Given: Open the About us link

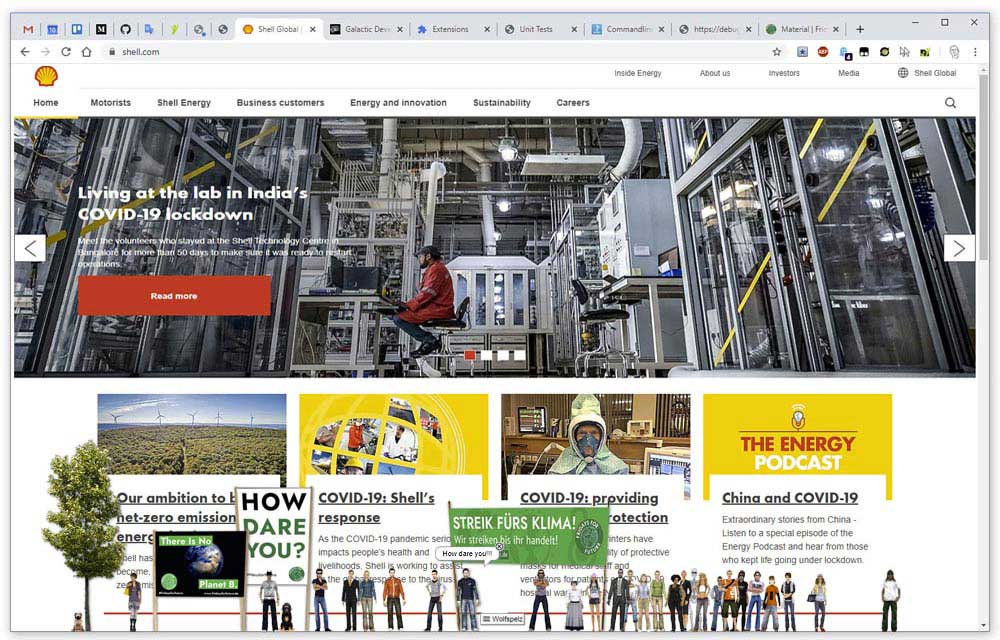Looking at the screenshot, I should [x=715, y=73].
